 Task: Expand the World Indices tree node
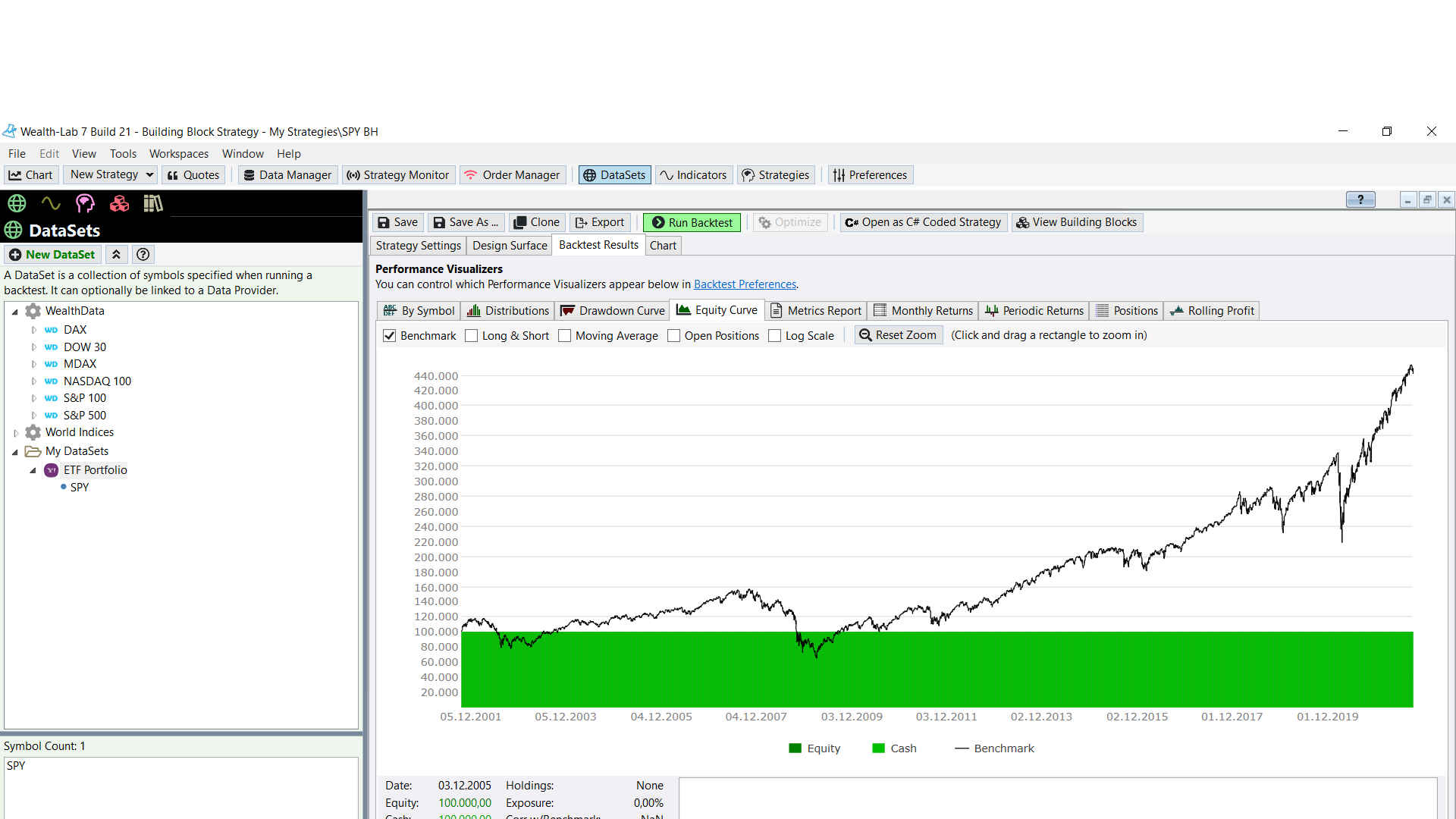coord(16,433)
